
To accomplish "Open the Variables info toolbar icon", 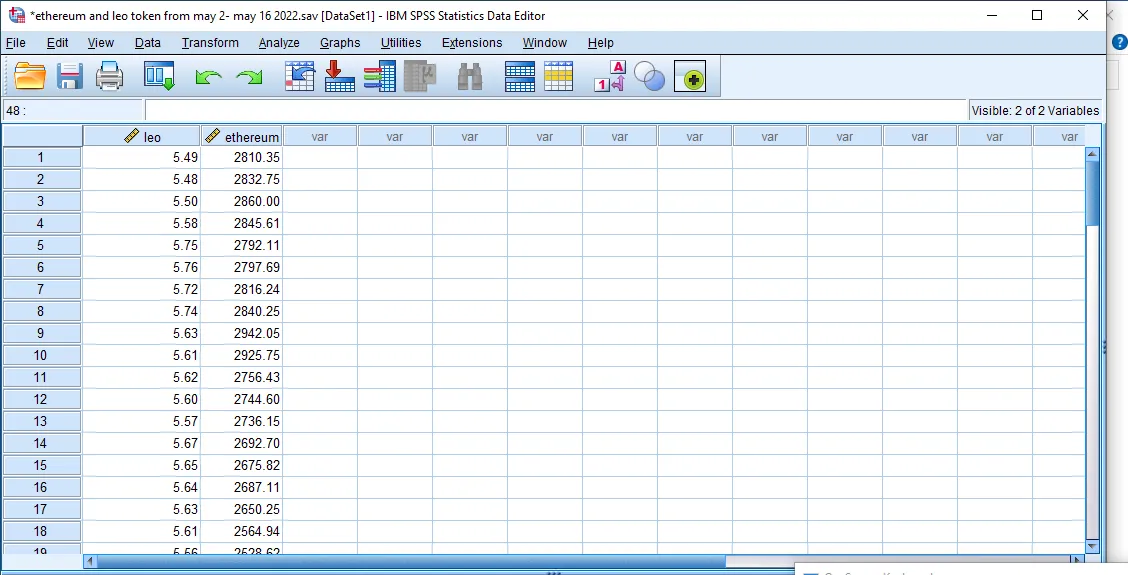I will [x=380, y=76].
